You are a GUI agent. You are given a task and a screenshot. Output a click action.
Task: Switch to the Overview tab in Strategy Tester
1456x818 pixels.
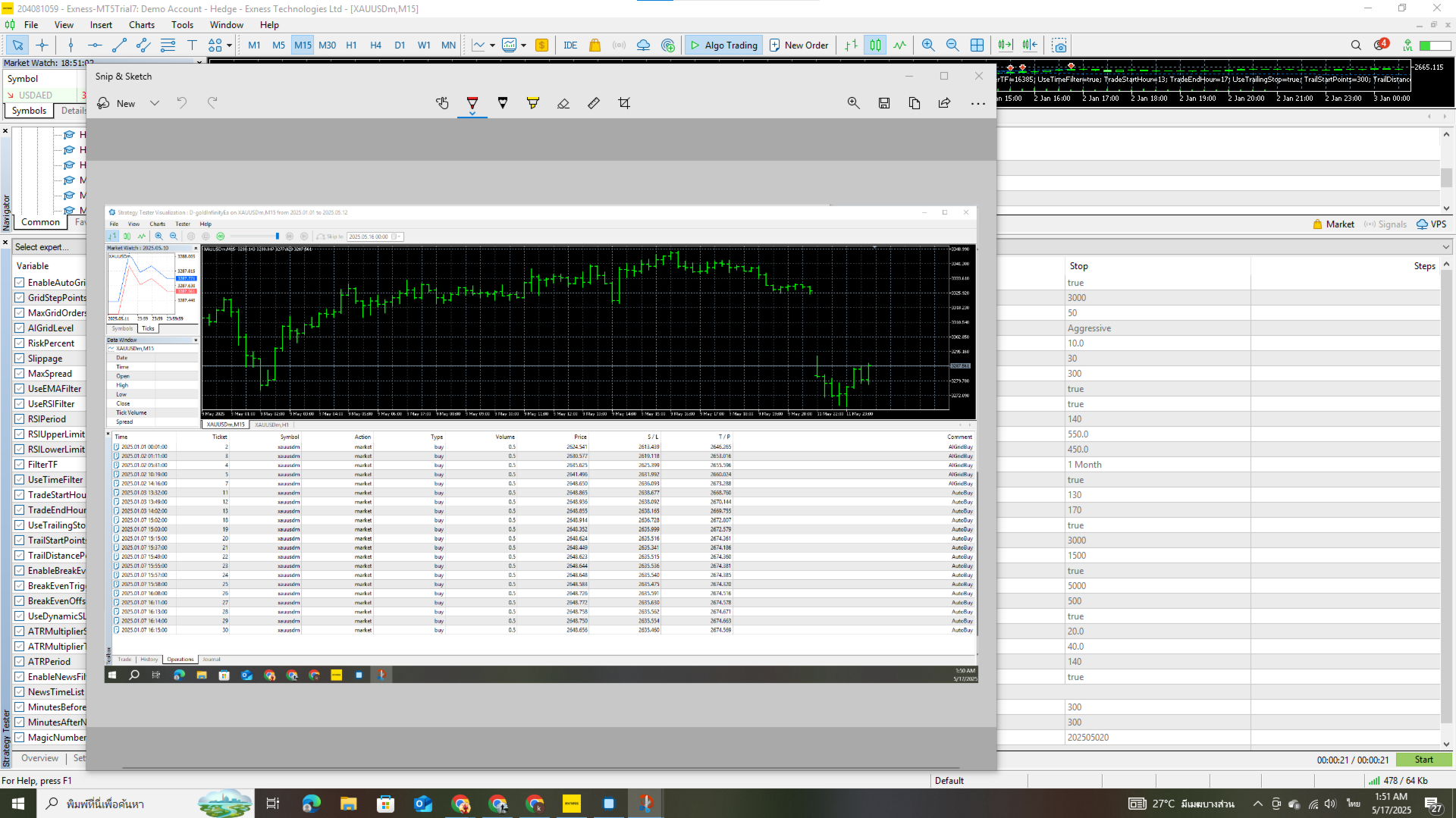click(39, 758)
